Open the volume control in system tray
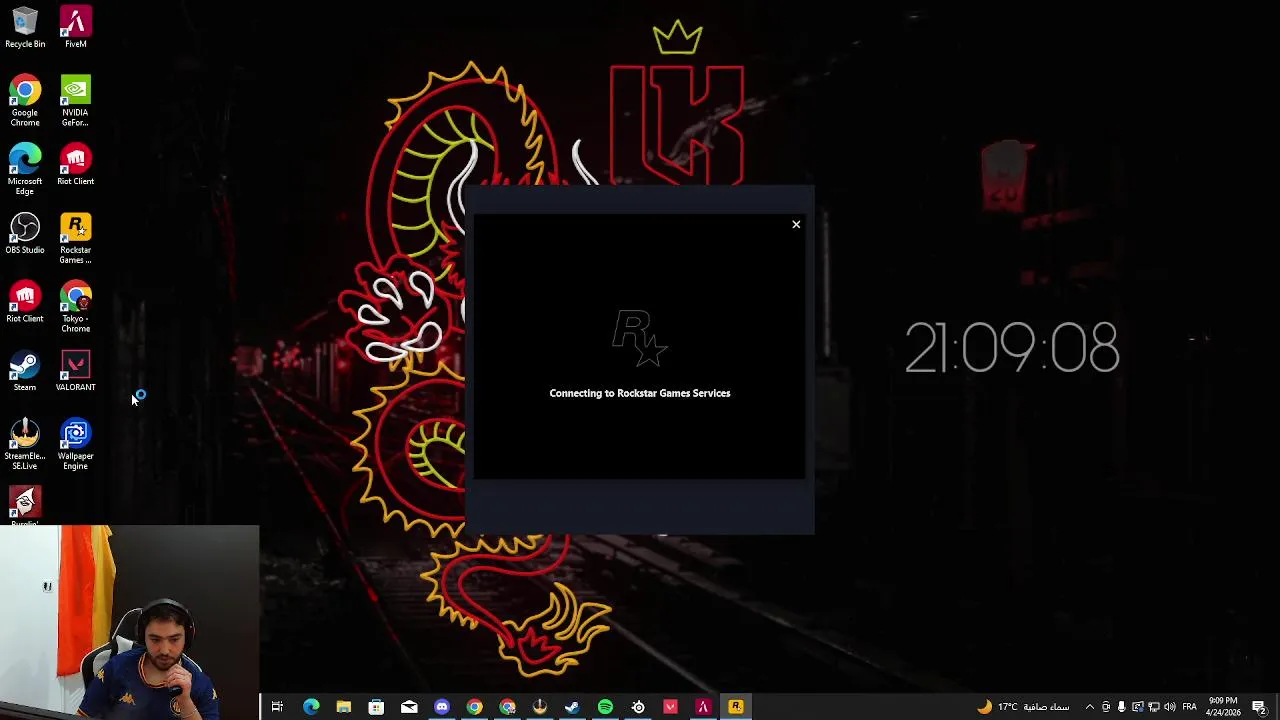Screen dimensions: 1280x720 1170,707
